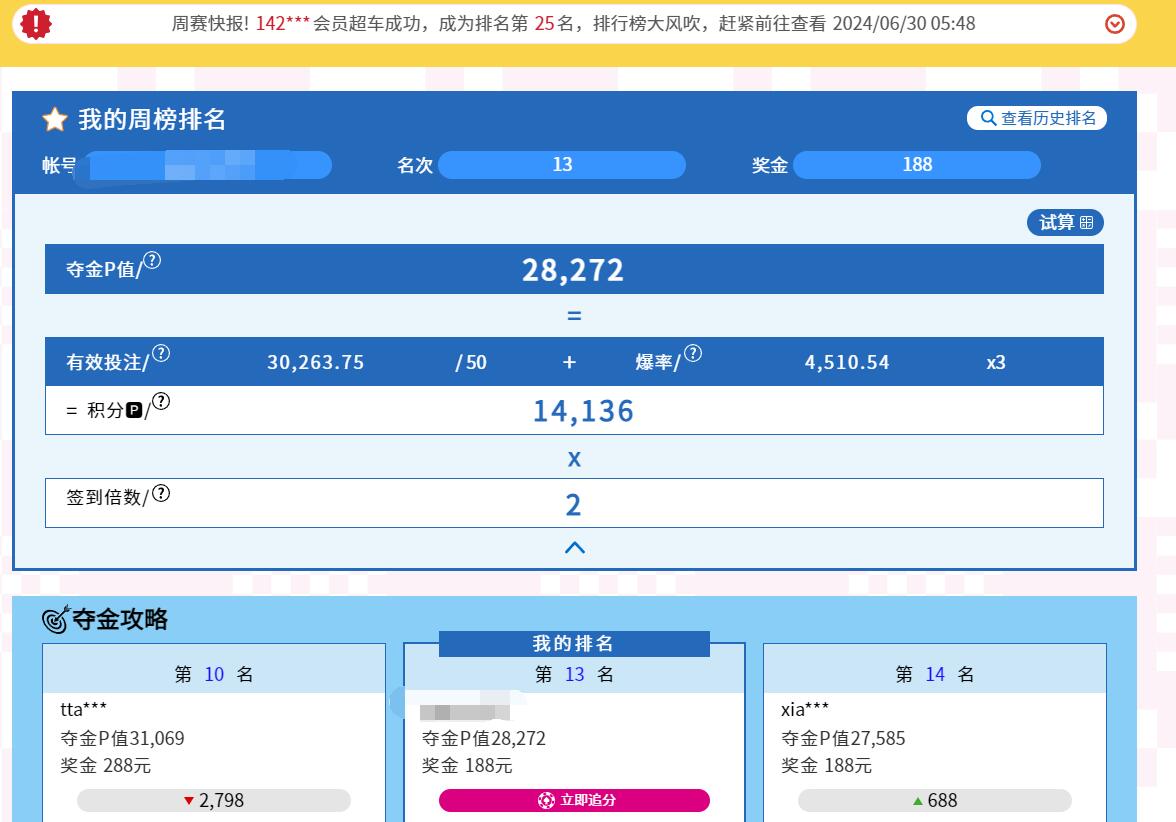Screen dimensions: 1176x822
Task: Click the ▲688 gap indicator on xia*** card
Action: click(935, 800)
